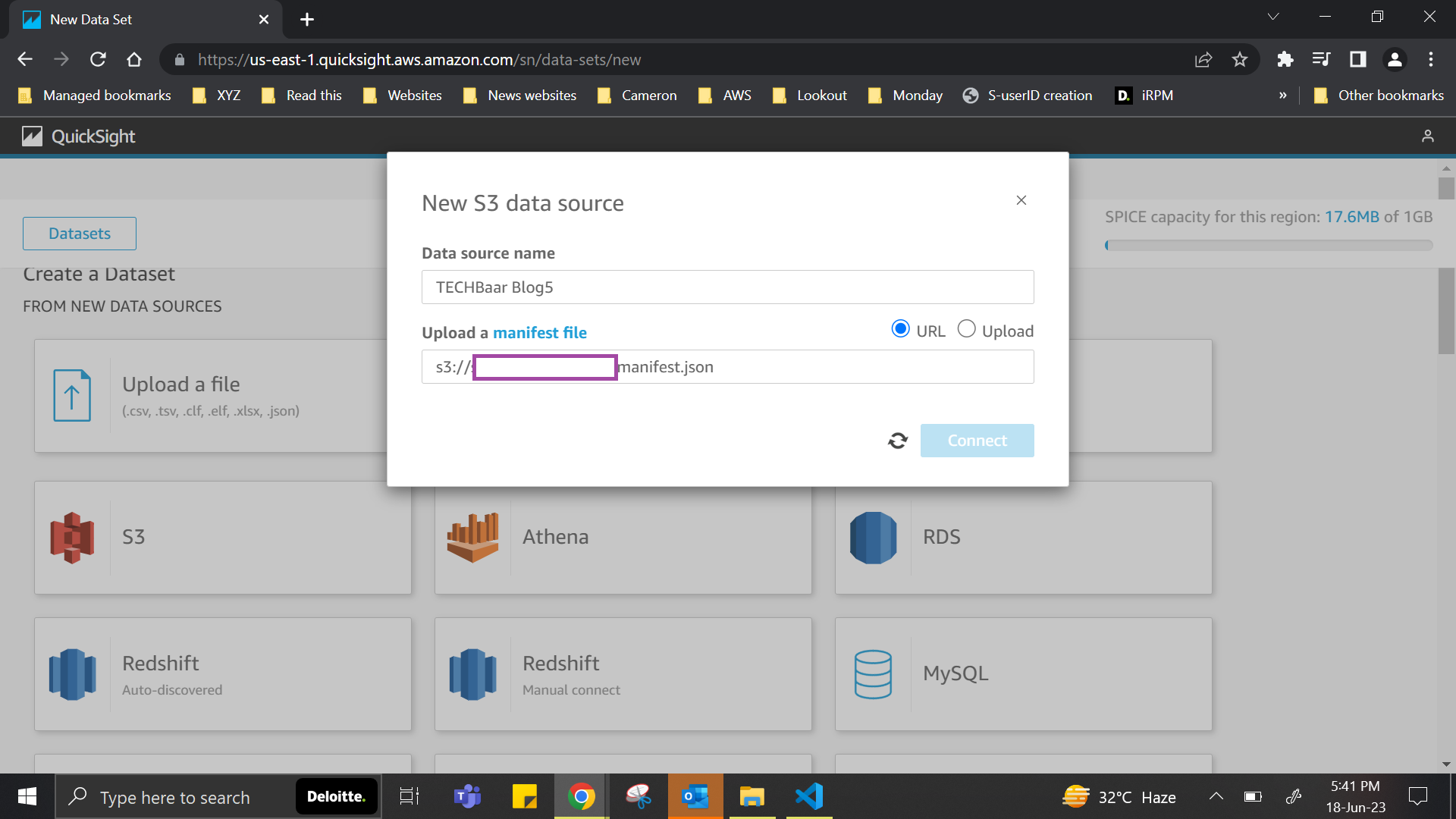
Task: Open Task View on taskbar
Action: click(x=409, y=797)
